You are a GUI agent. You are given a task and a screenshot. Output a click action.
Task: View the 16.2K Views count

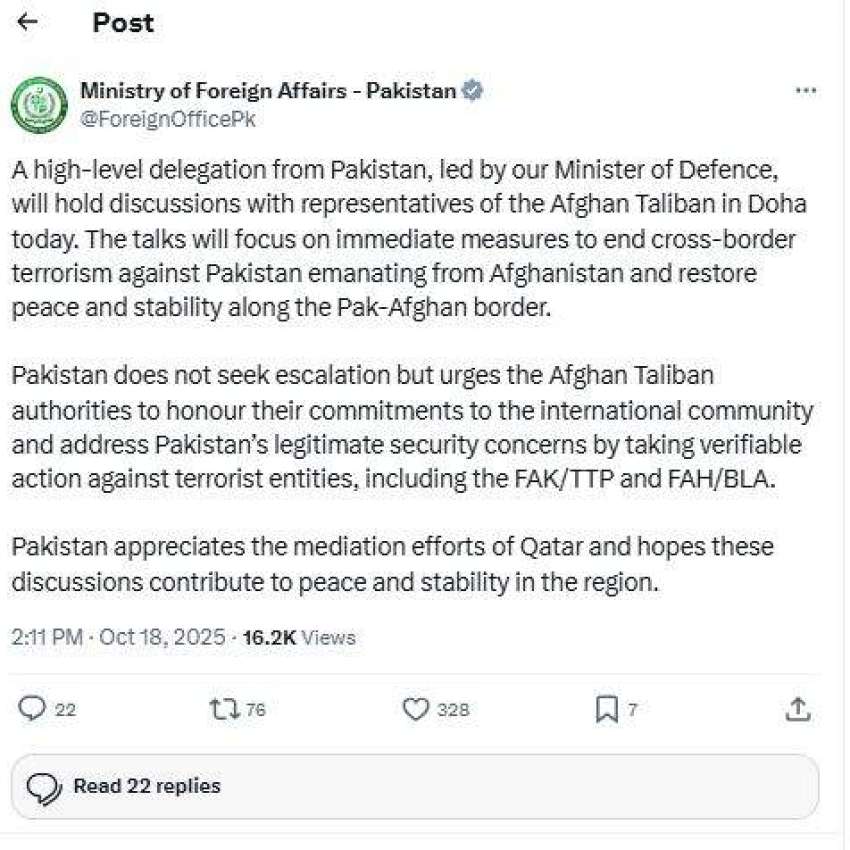298,637
